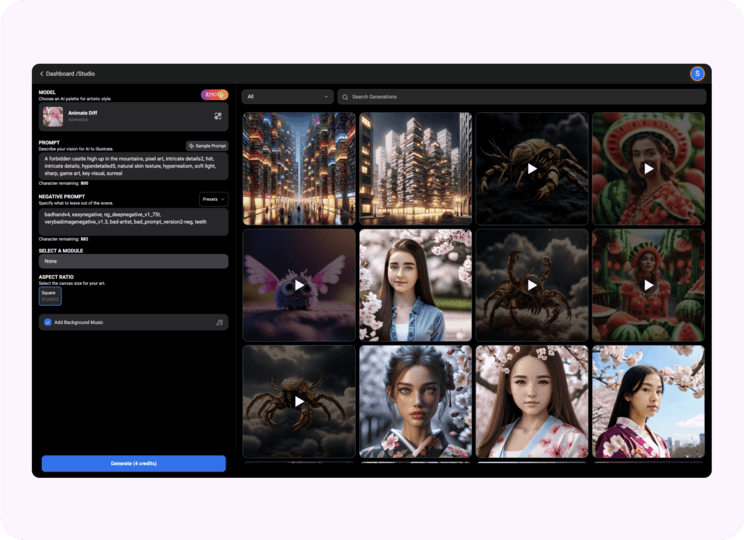Play the watermelon hat woman video
This screenshot has width=744, height=540.
[x=648, y=168]
